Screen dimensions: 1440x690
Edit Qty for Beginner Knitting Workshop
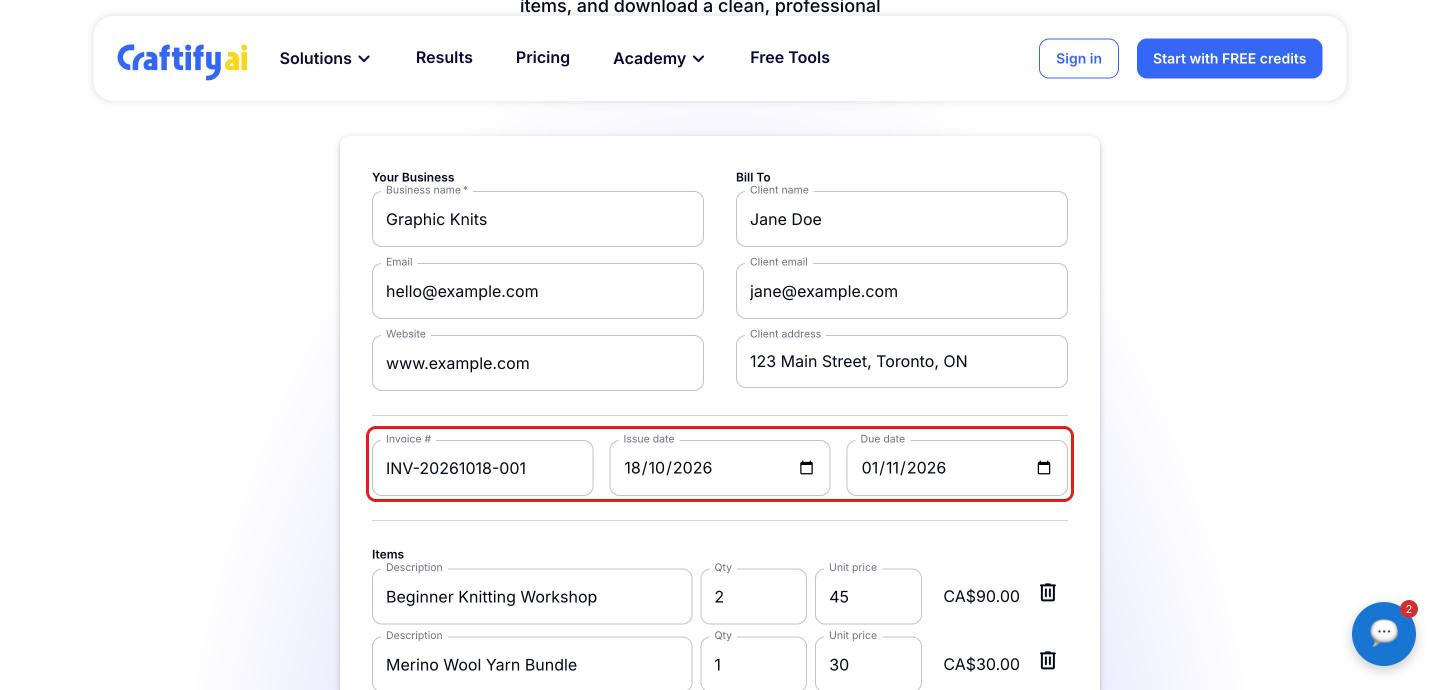pos(754,597)
